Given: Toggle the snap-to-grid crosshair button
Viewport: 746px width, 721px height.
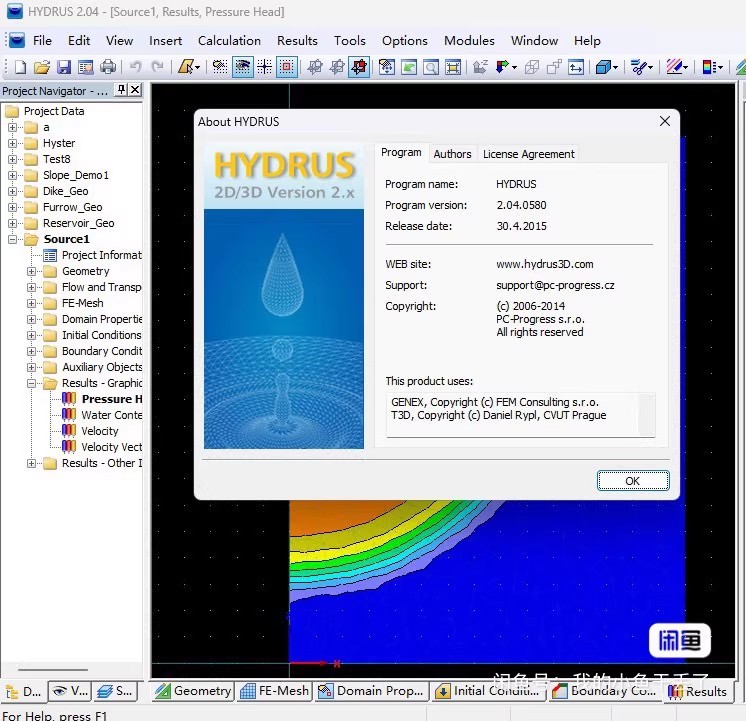Looking at the screenshot, I should 265,67.
